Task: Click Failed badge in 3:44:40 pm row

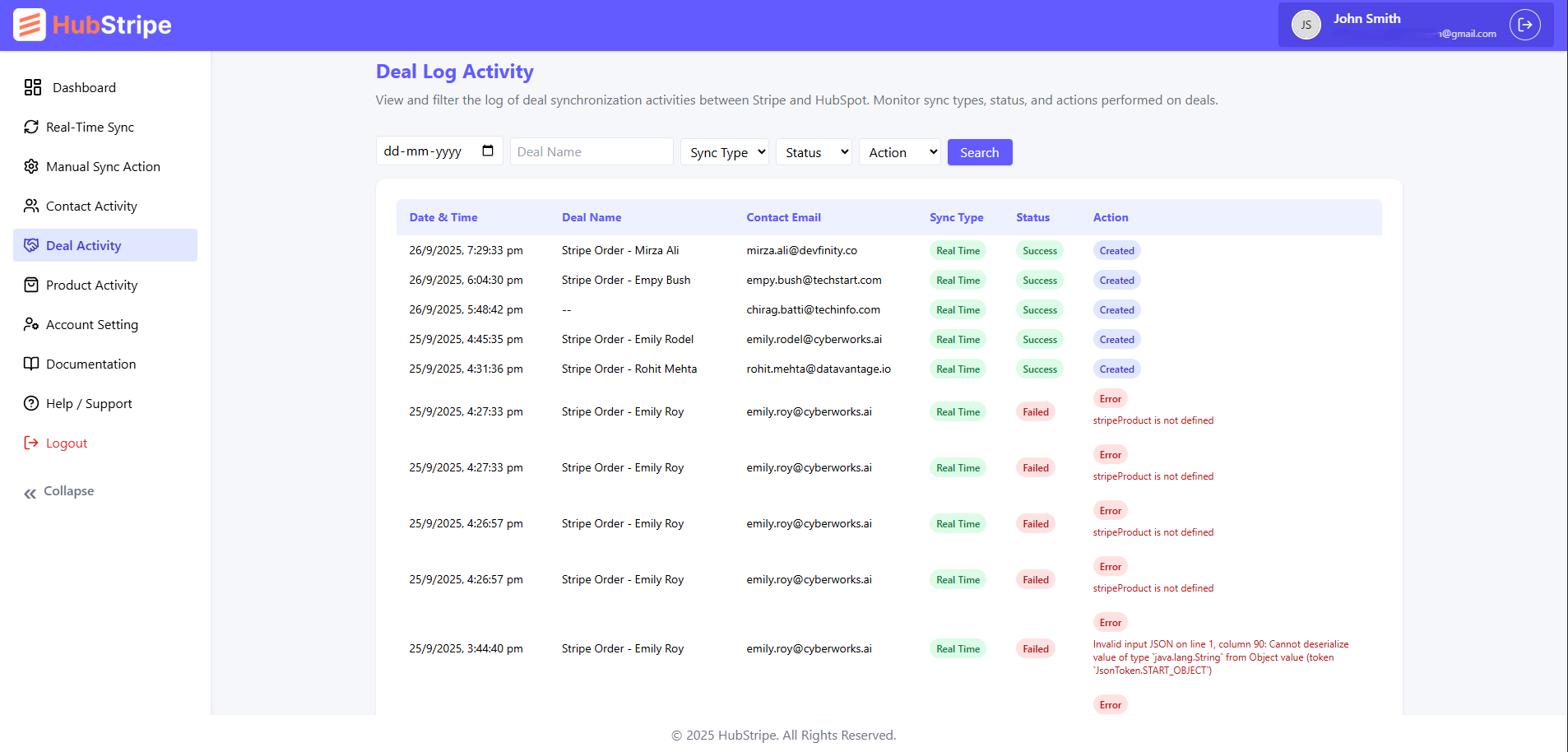Action: click(x=1036, y=649)
